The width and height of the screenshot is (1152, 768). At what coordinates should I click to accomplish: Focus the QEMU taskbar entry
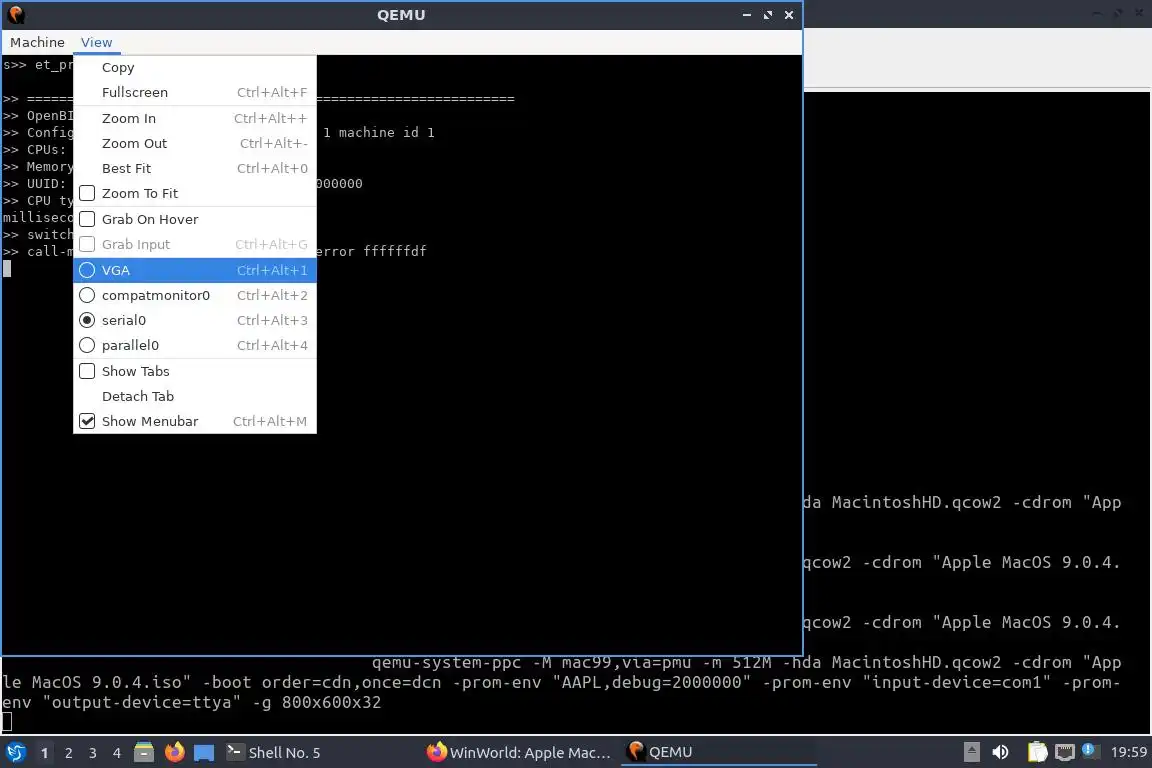pyautogui.click(x=719, y=753)
